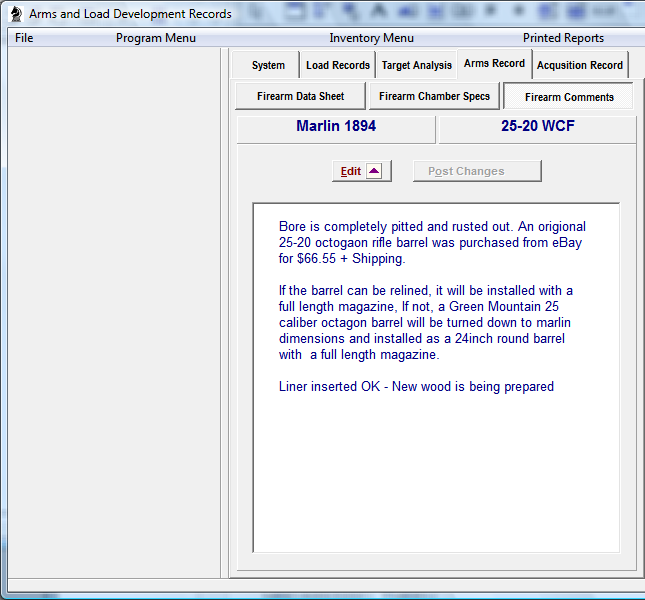Select the Firearm Comments button

tap(569, 97)
